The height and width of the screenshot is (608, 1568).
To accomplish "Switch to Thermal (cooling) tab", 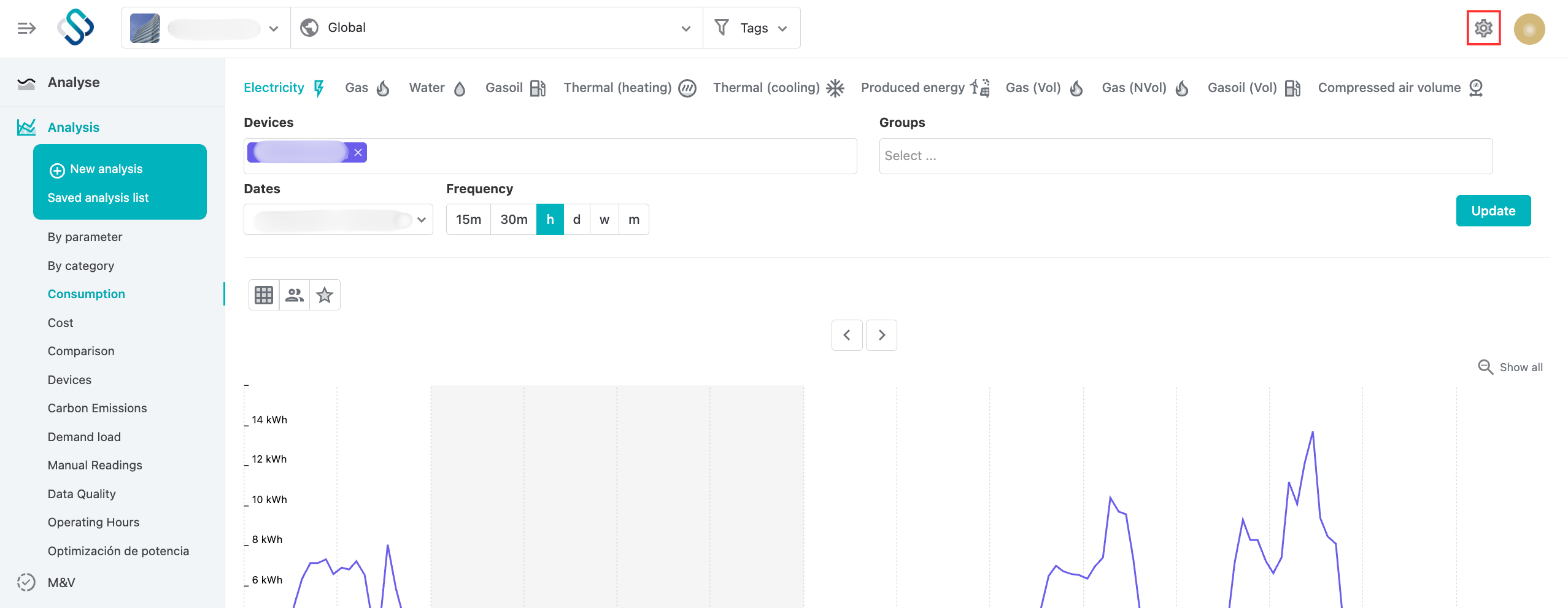I will 778,88.
